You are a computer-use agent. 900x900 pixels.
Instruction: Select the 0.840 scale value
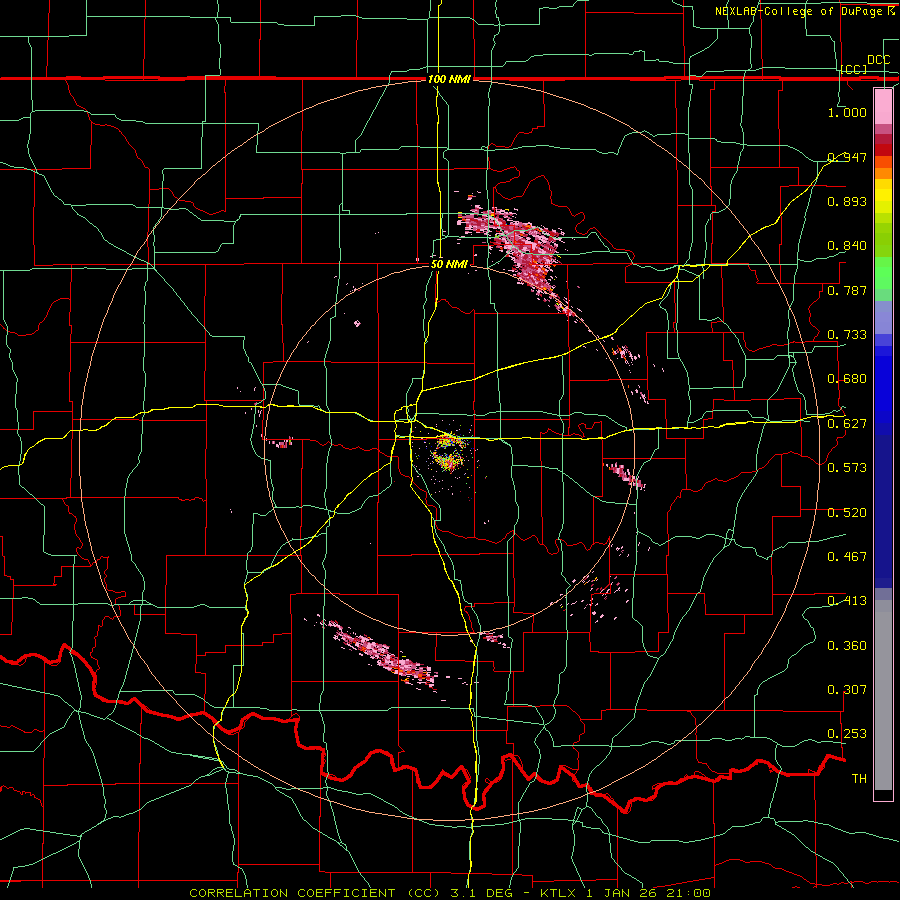pyautogui.click(x=847, y=246)
